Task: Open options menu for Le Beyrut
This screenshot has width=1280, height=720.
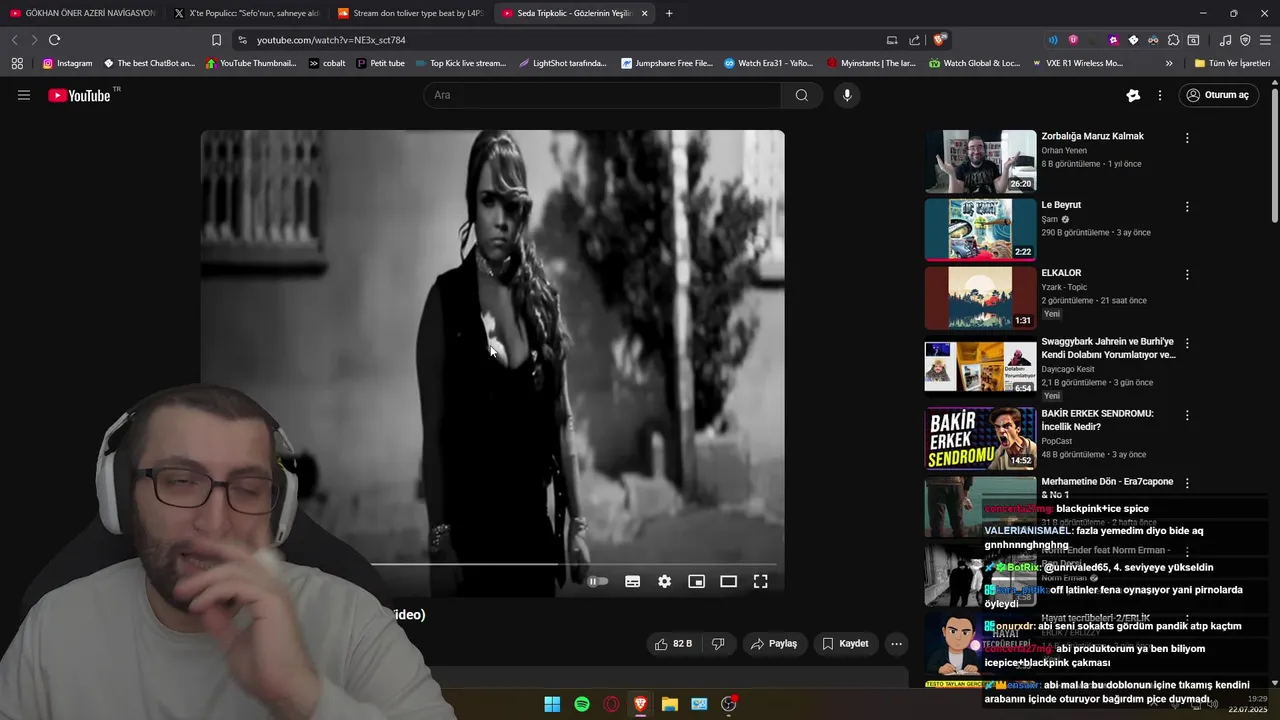Action: (x=1187, y=207)
